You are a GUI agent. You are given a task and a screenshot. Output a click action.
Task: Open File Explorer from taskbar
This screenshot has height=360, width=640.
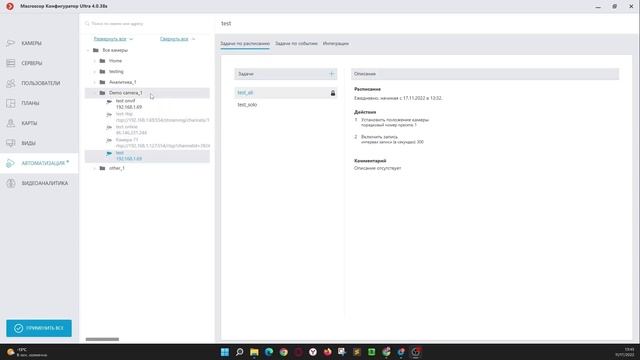(x=254, y=352)
